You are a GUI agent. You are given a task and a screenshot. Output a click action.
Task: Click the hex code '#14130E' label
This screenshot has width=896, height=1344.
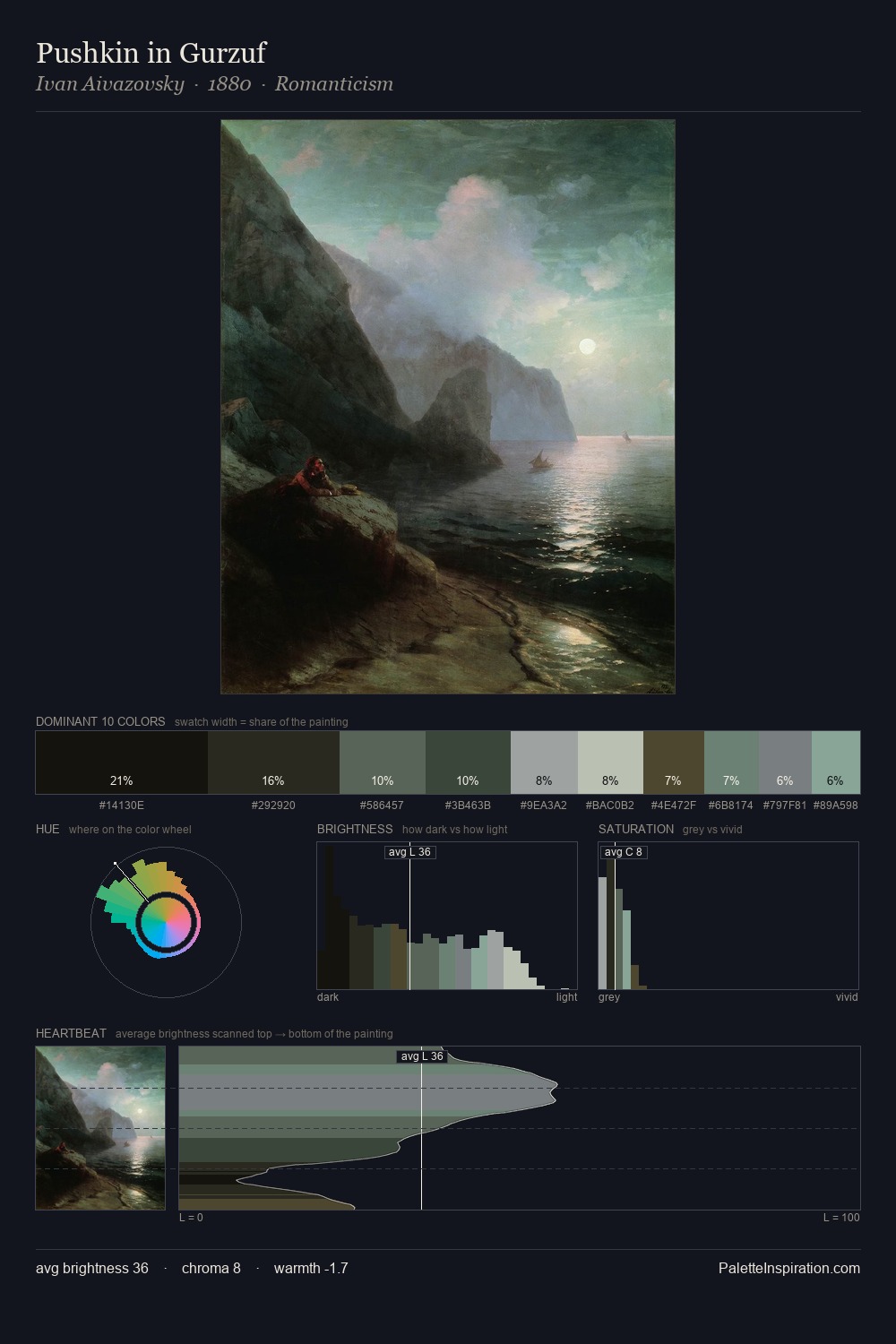pos(122,806)
